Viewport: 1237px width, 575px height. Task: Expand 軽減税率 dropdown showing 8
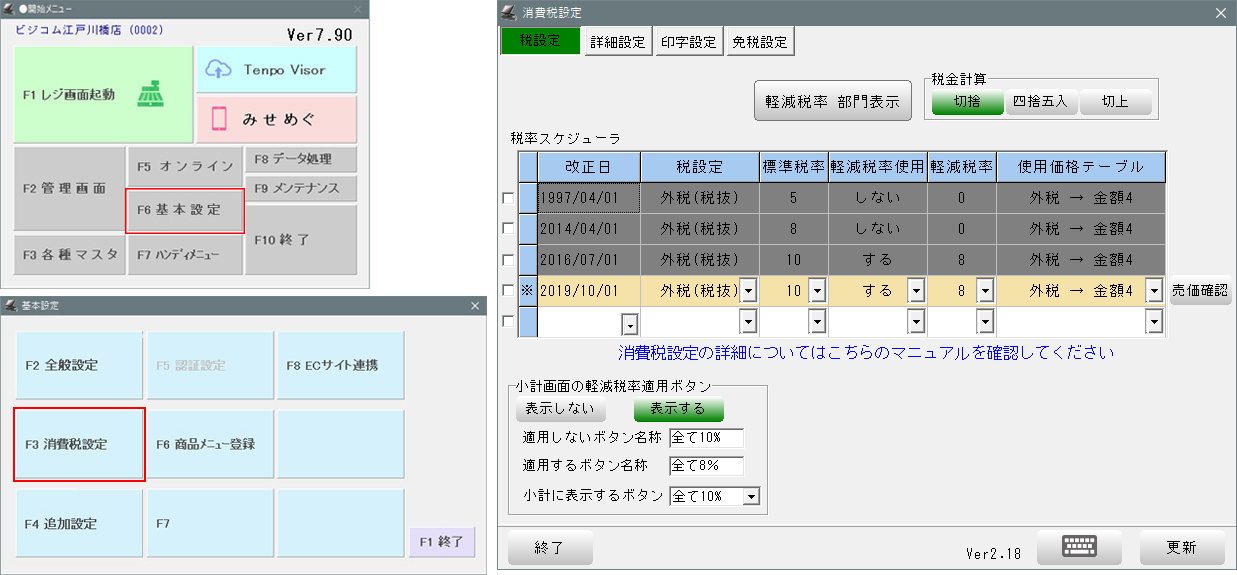(984, 291)
